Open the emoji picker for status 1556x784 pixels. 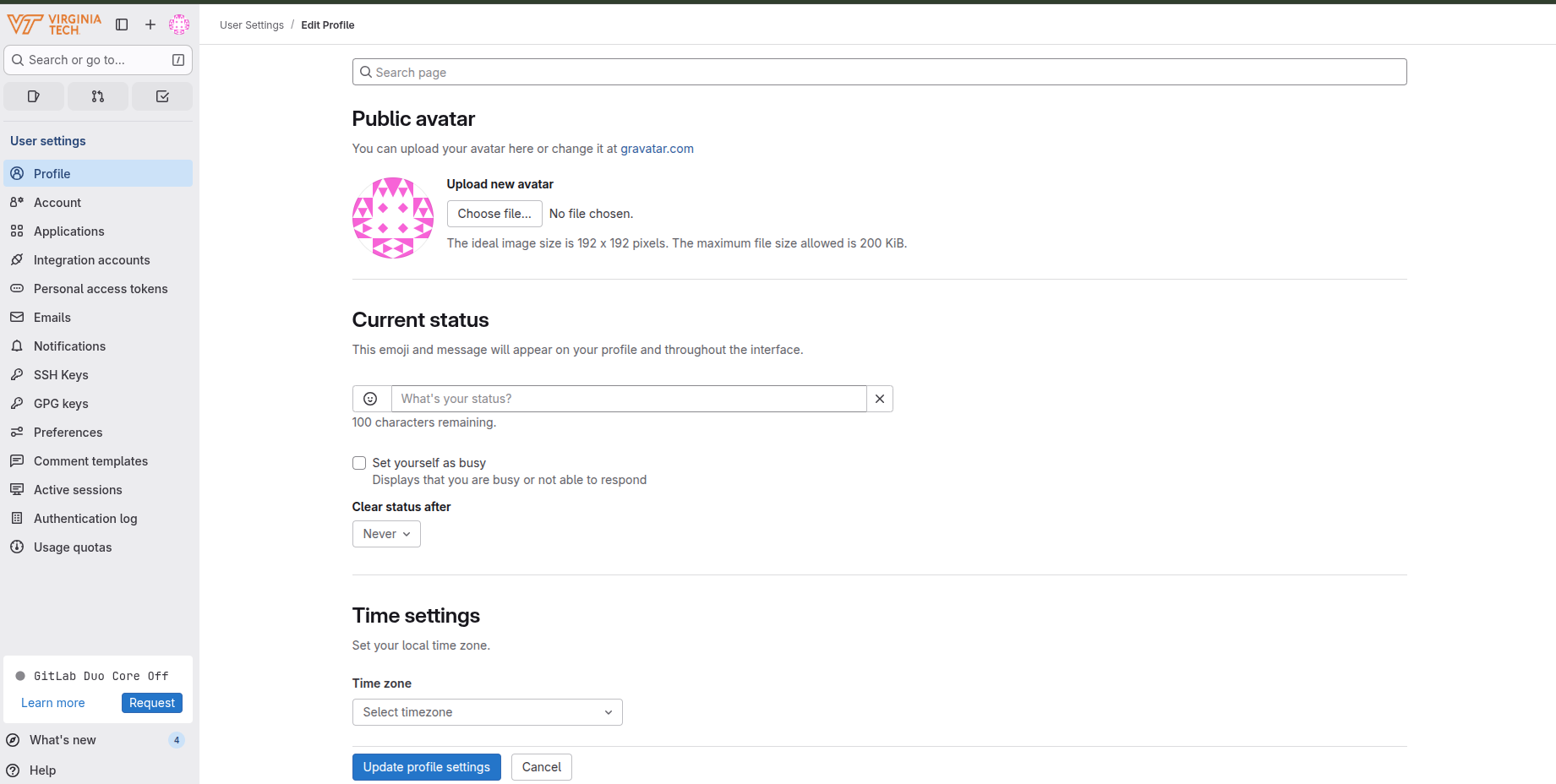pyautogui.click(x=370, y=399)
